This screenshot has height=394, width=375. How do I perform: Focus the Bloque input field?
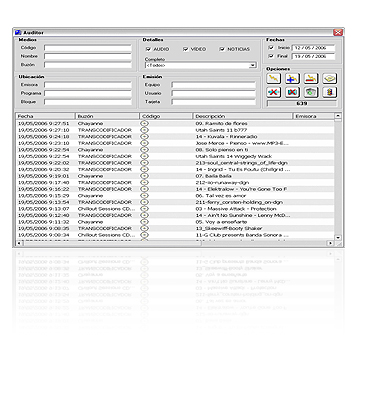(x=88, y=102)
